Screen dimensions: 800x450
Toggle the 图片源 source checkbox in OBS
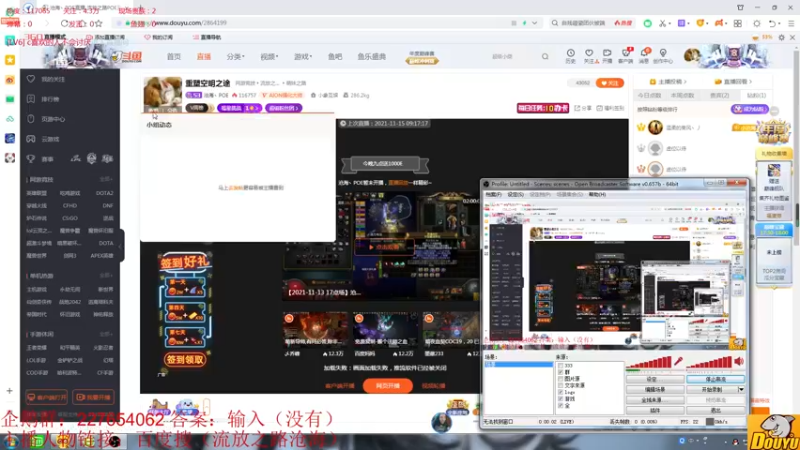[x=560, y=379]
